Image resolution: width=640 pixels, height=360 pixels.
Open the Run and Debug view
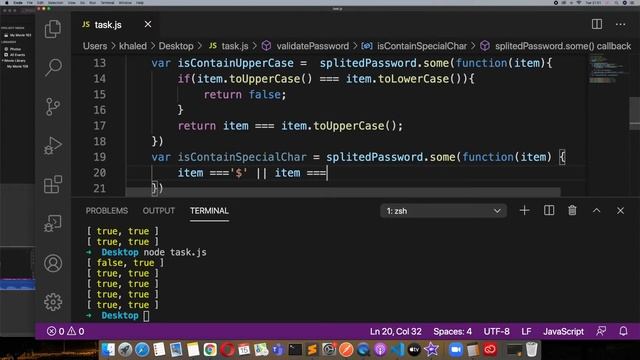click(53, 146)
